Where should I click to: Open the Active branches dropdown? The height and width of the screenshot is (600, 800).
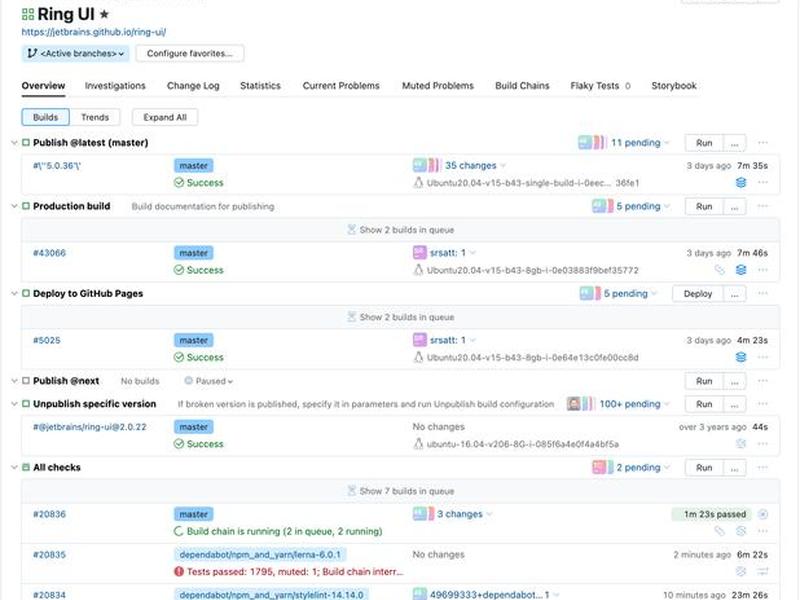(76, 53)
